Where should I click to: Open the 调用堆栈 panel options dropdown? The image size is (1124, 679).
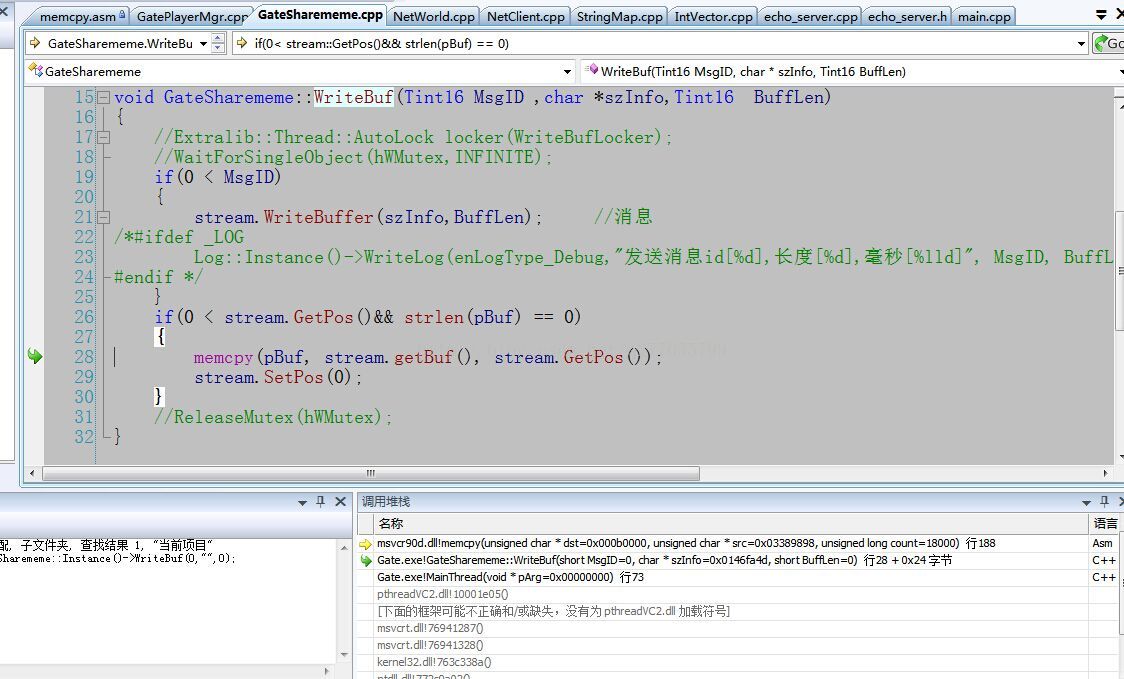coord(1086,503)
